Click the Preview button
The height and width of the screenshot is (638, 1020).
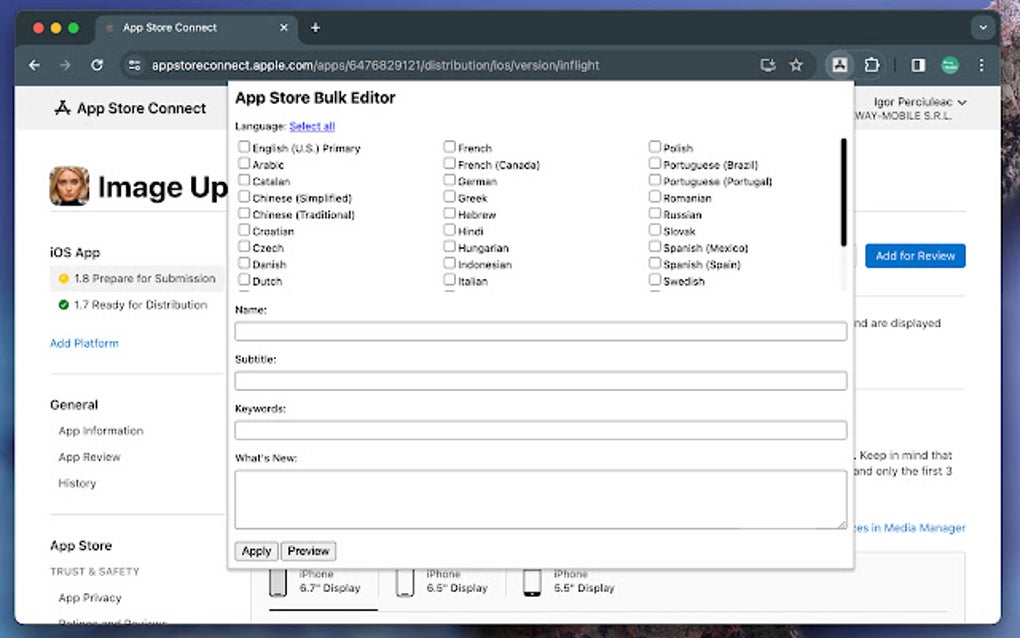tap(308, 551)
